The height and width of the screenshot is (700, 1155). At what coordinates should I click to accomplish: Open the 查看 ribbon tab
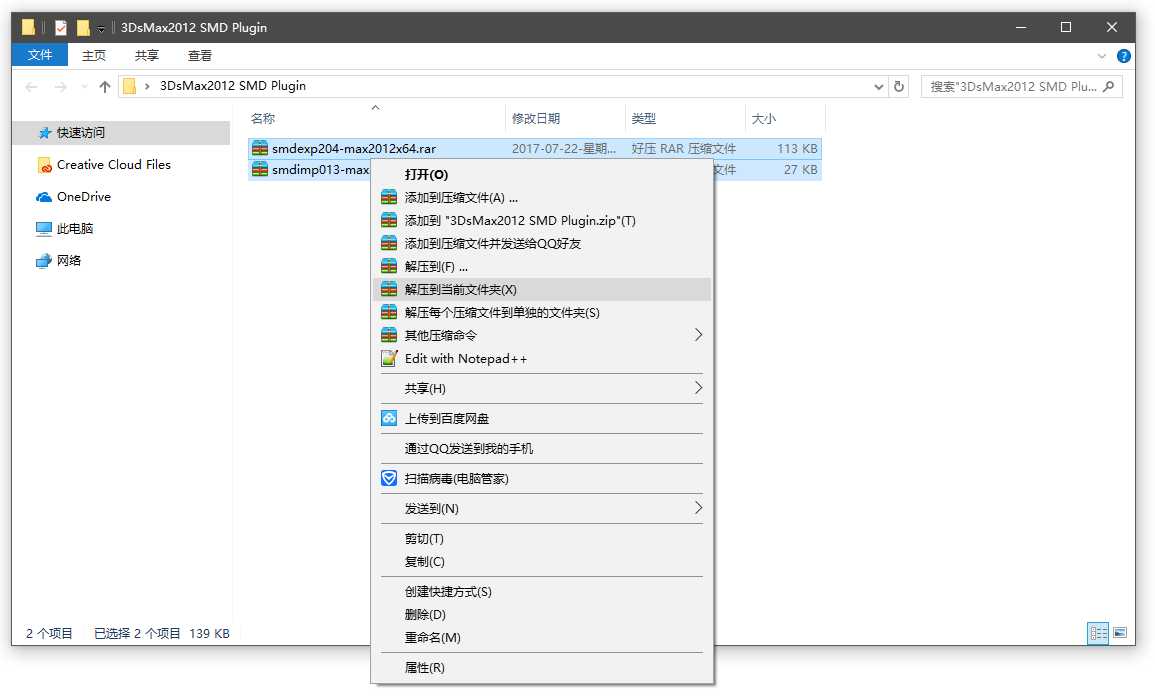(x=200, y=55)
